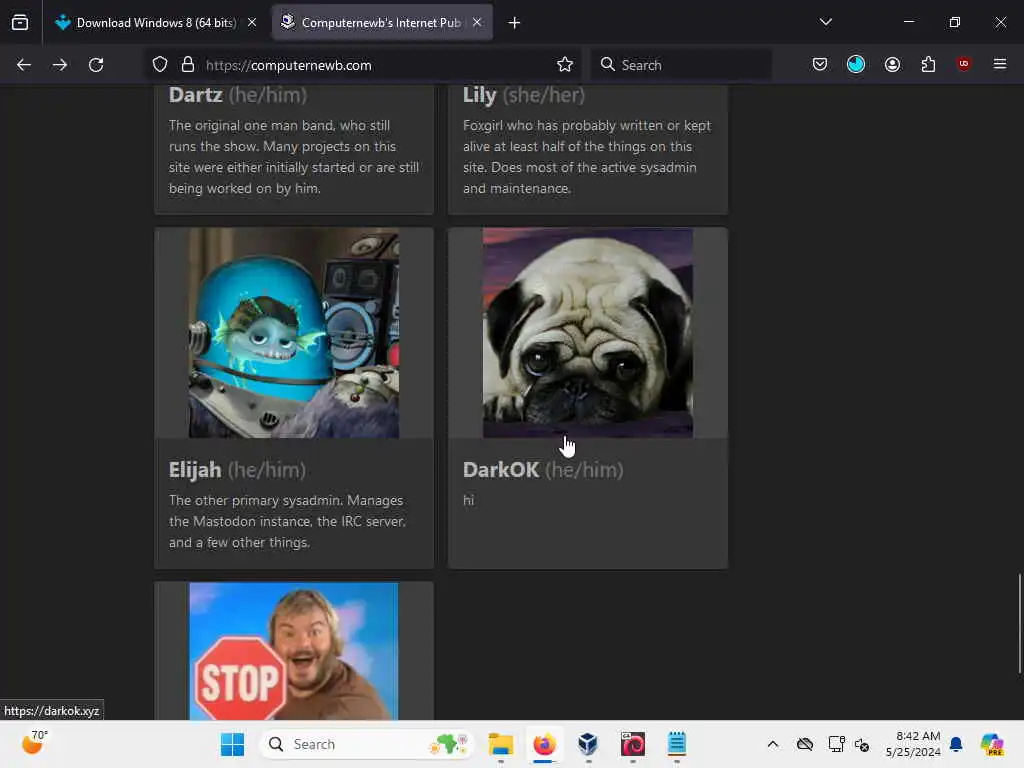Click the taskbar Search box
The height and width of the screenshot is (768, 1024).
(x=367, y=744)
